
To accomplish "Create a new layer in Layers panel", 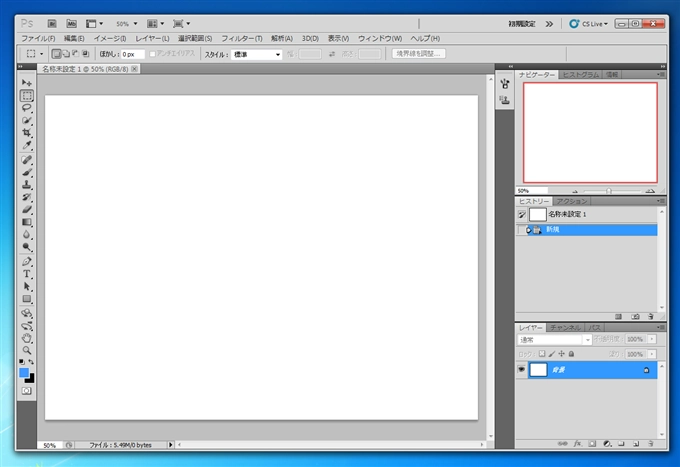I will (x=636, y=444).
